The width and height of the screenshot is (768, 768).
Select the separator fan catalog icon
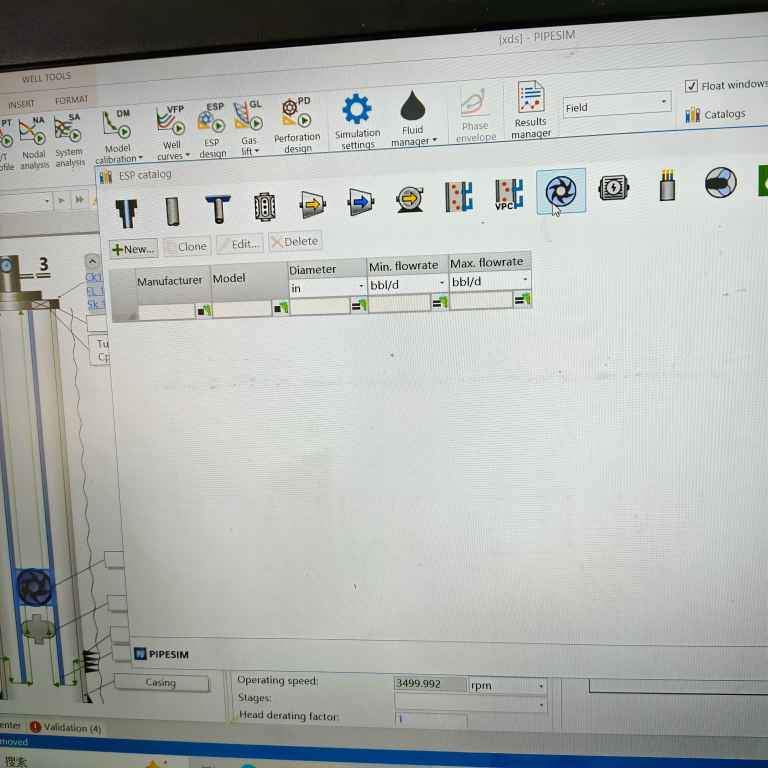(x=720, y=182)
